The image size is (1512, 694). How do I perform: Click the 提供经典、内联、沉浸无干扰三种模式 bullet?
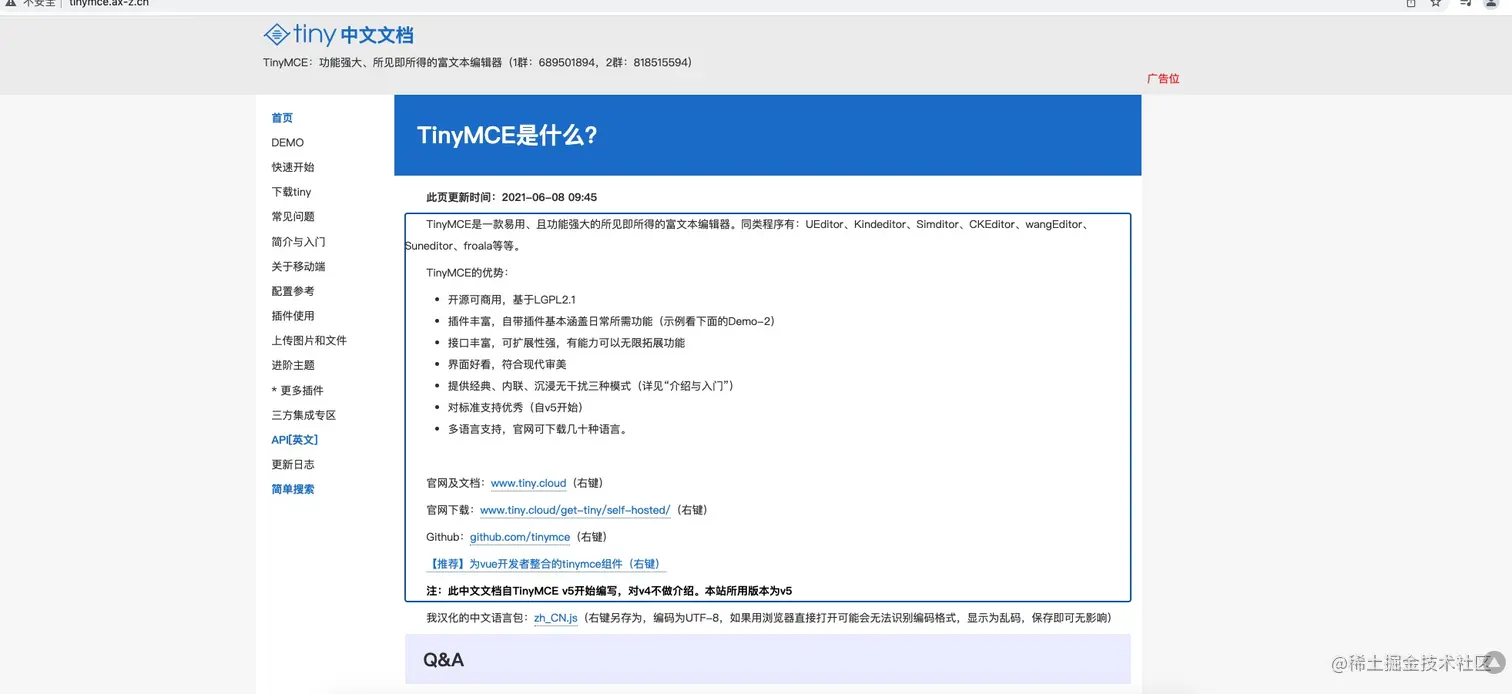[x=591, y=386]
